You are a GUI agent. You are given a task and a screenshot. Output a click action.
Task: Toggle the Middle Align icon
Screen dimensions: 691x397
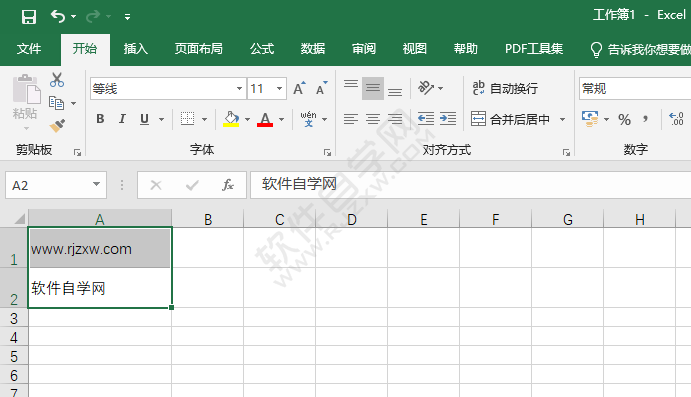(x=373, y=88)
